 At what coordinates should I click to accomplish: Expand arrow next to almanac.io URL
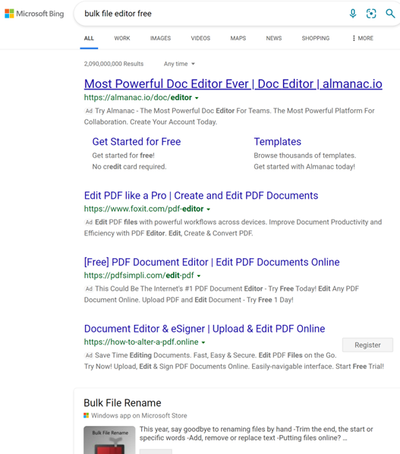click(197, 98)
